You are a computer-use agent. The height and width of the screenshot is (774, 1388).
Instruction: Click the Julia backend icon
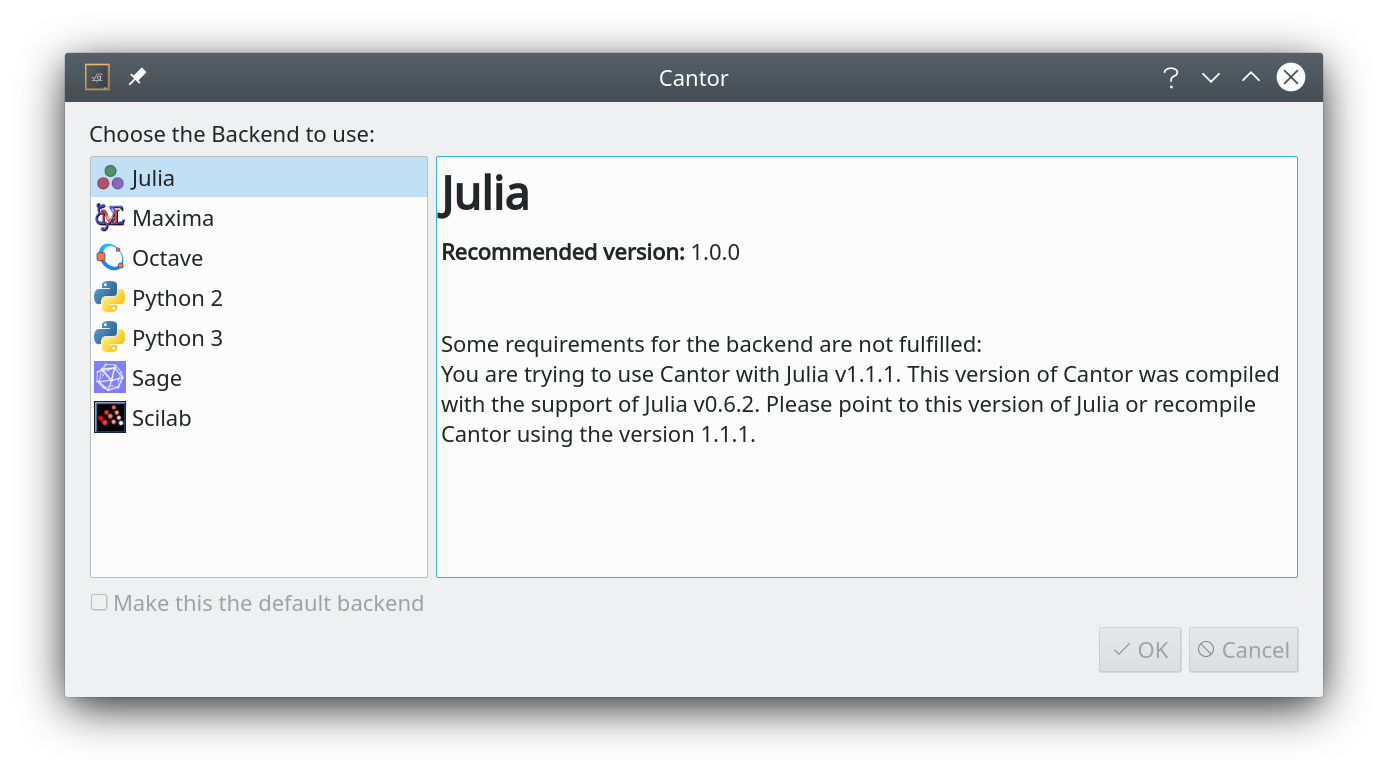coord(110,176)
